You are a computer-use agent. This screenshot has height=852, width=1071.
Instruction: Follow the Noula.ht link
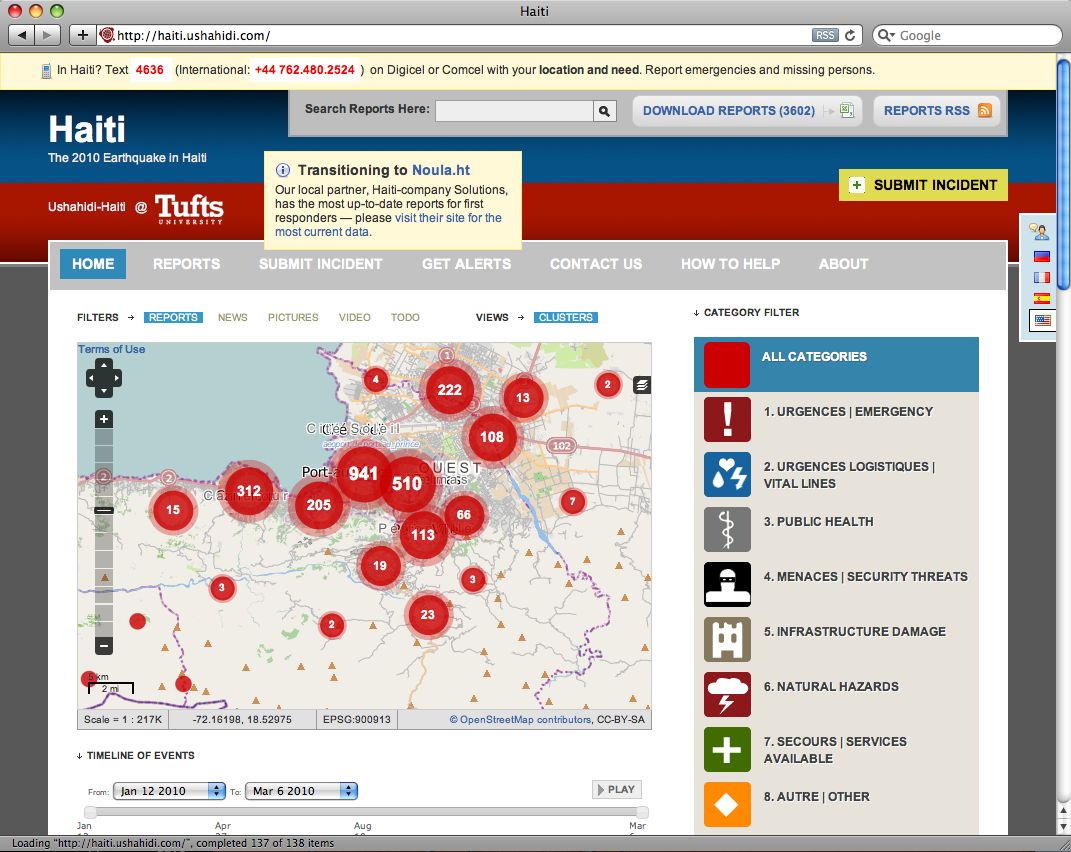pyautogui.click(x=441, y=170)
